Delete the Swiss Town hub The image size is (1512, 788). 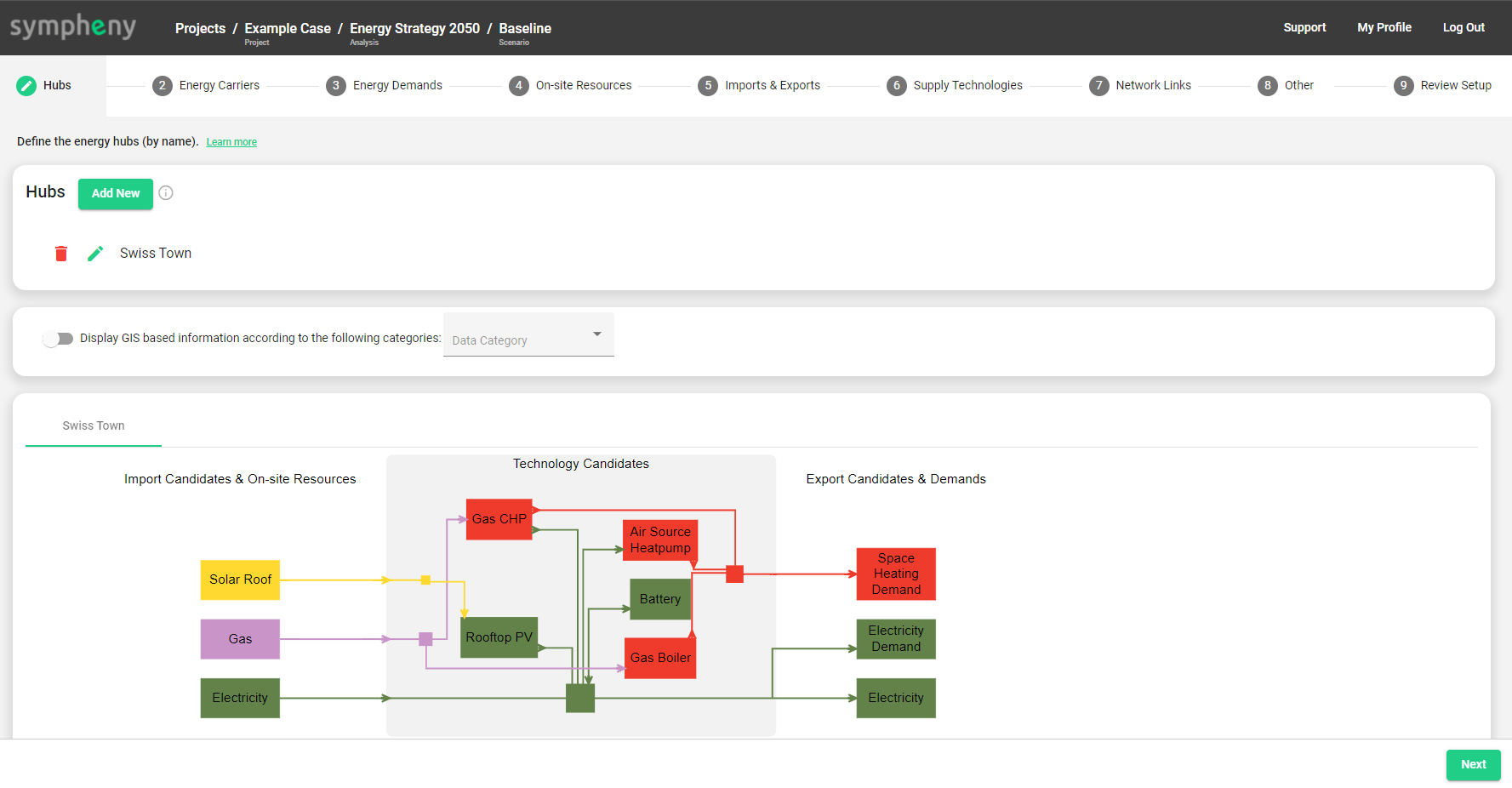click(x=61, y=254)
